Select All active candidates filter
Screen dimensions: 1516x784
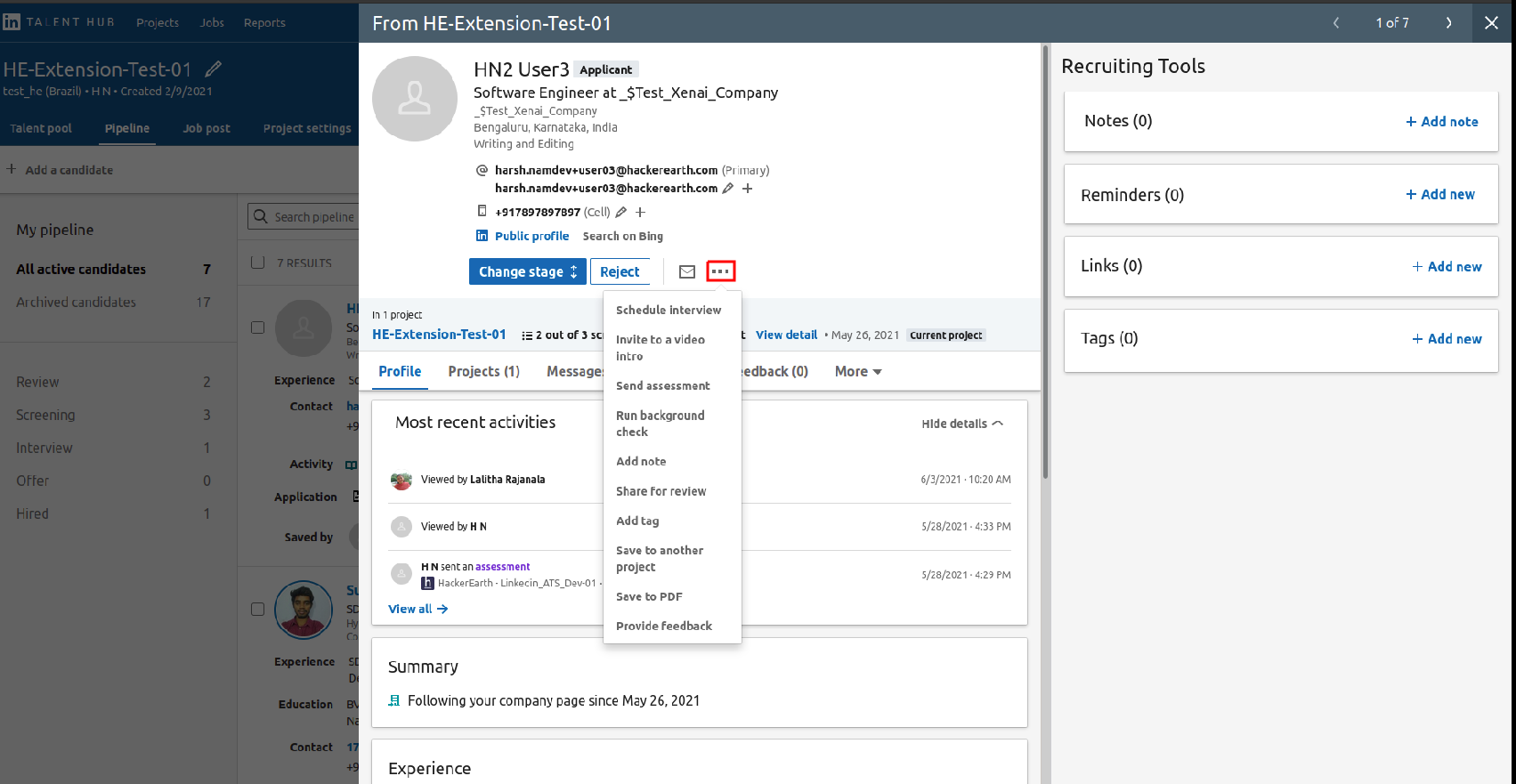coord(113,269)
